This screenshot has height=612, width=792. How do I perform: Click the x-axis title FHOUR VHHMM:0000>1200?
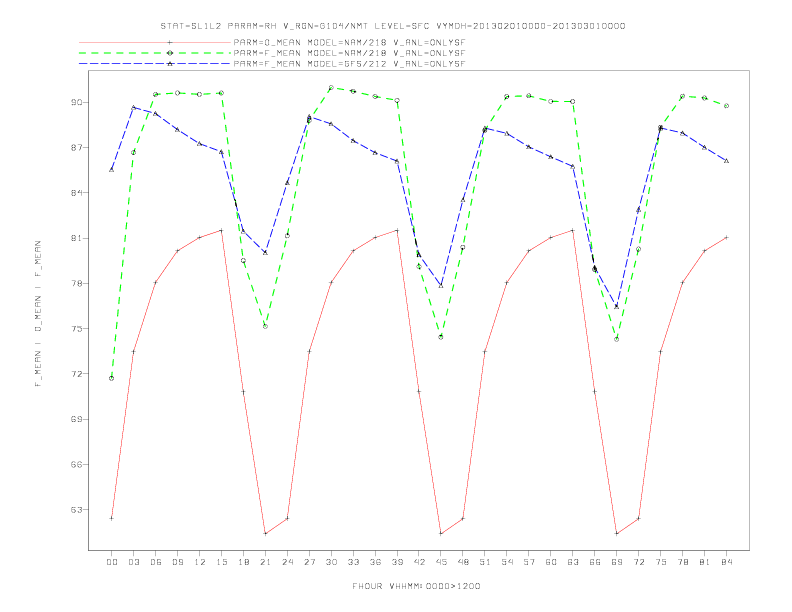pyautogui.click(x=416, y=586)
